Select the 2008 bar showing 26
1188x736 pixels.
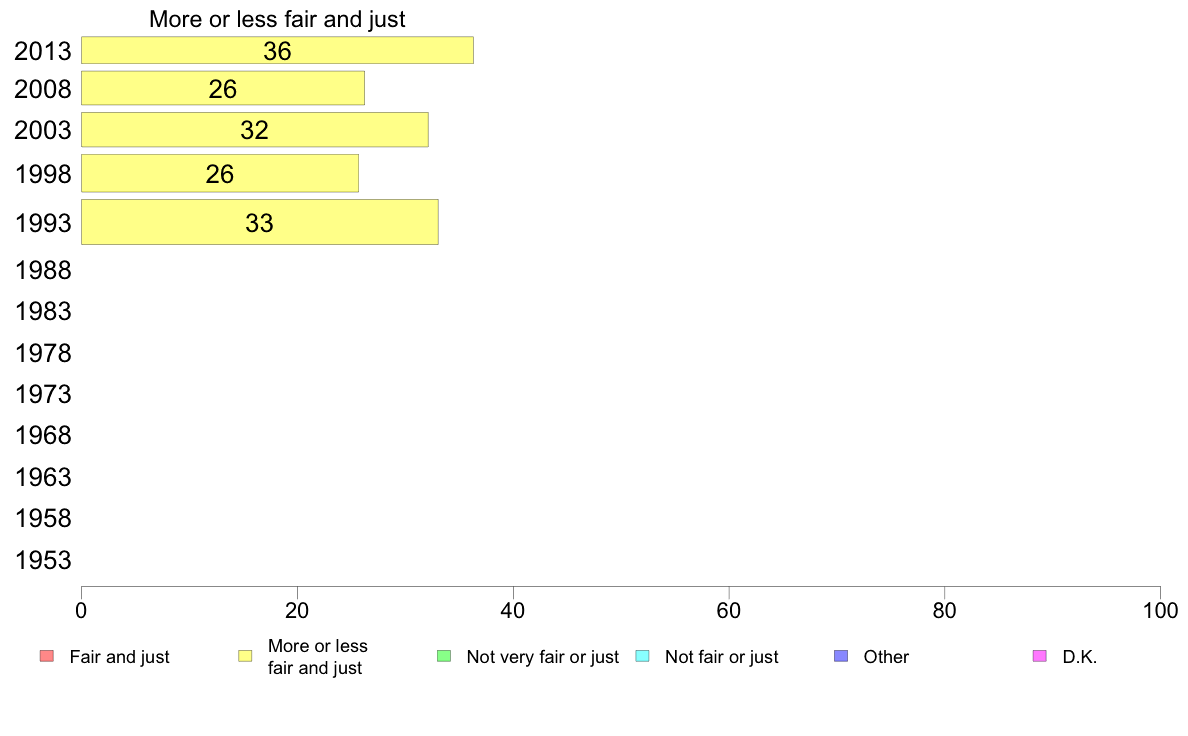coord(223,88)
